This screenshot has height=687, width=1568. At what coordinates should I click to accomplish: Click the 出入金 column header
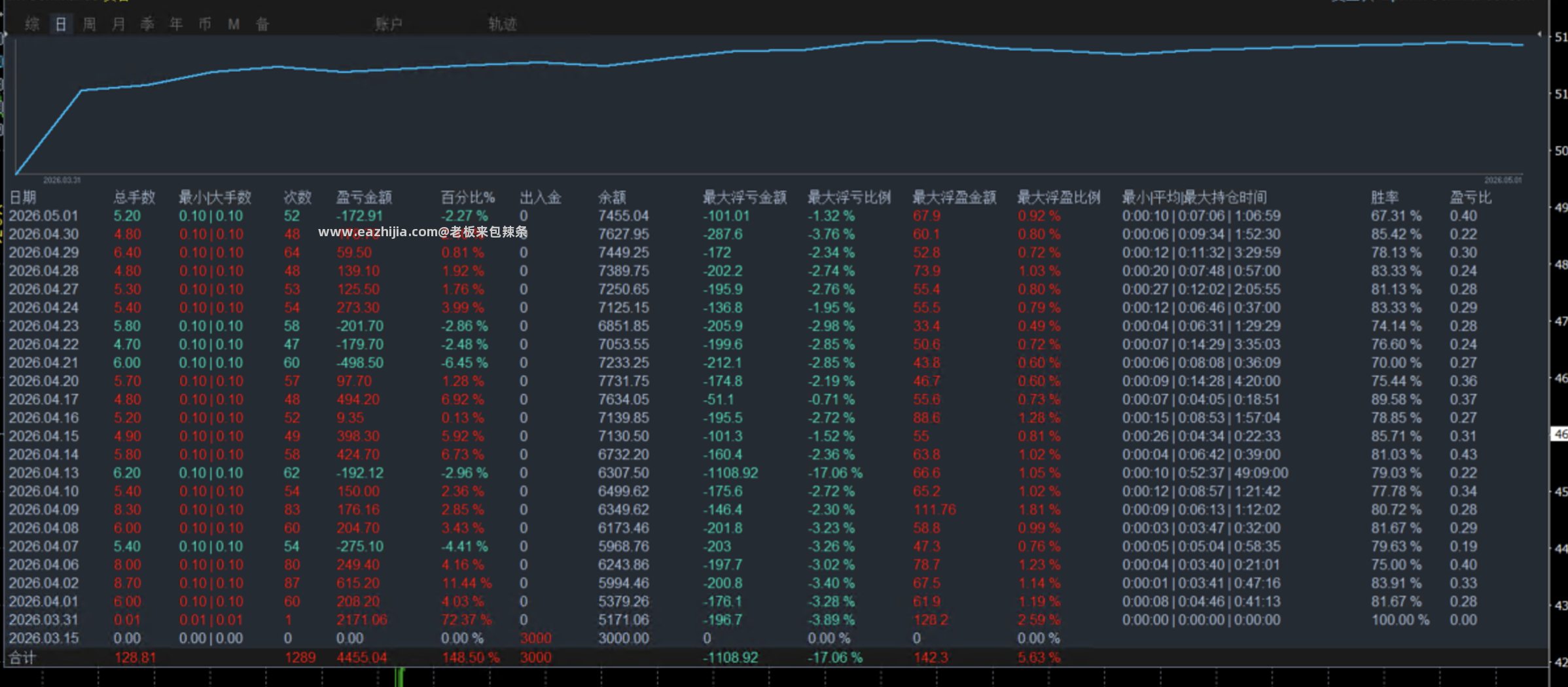(541, 197)
